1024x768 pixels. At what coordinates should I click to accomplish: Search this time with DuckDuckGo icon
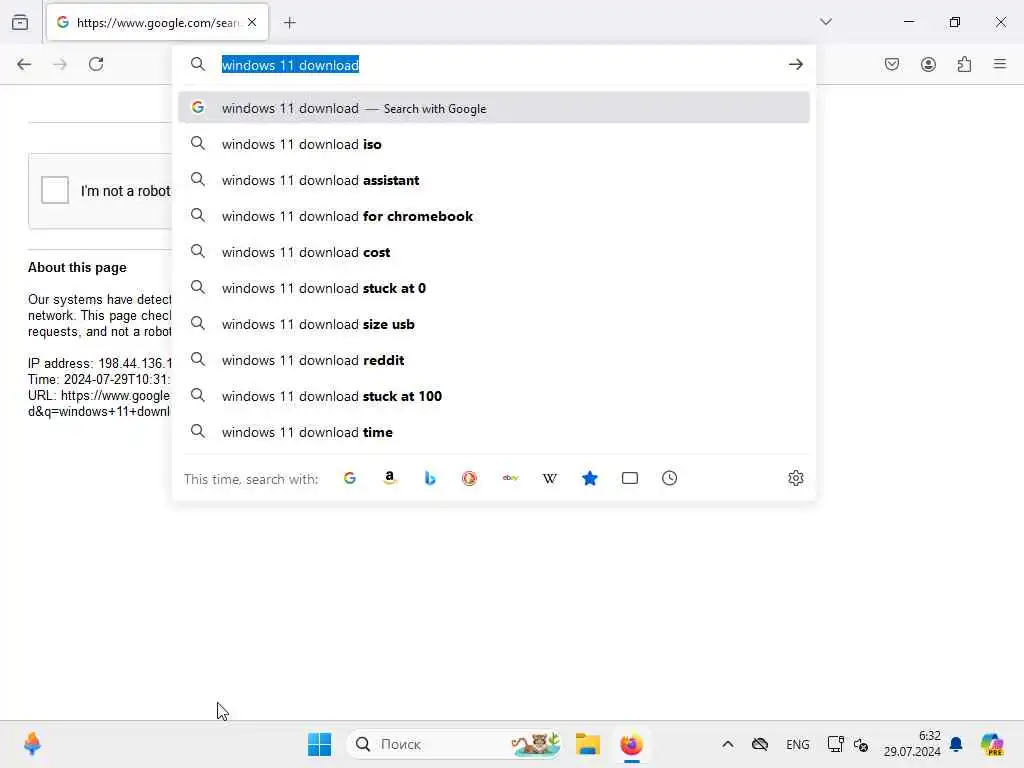[x=470, y=478]
